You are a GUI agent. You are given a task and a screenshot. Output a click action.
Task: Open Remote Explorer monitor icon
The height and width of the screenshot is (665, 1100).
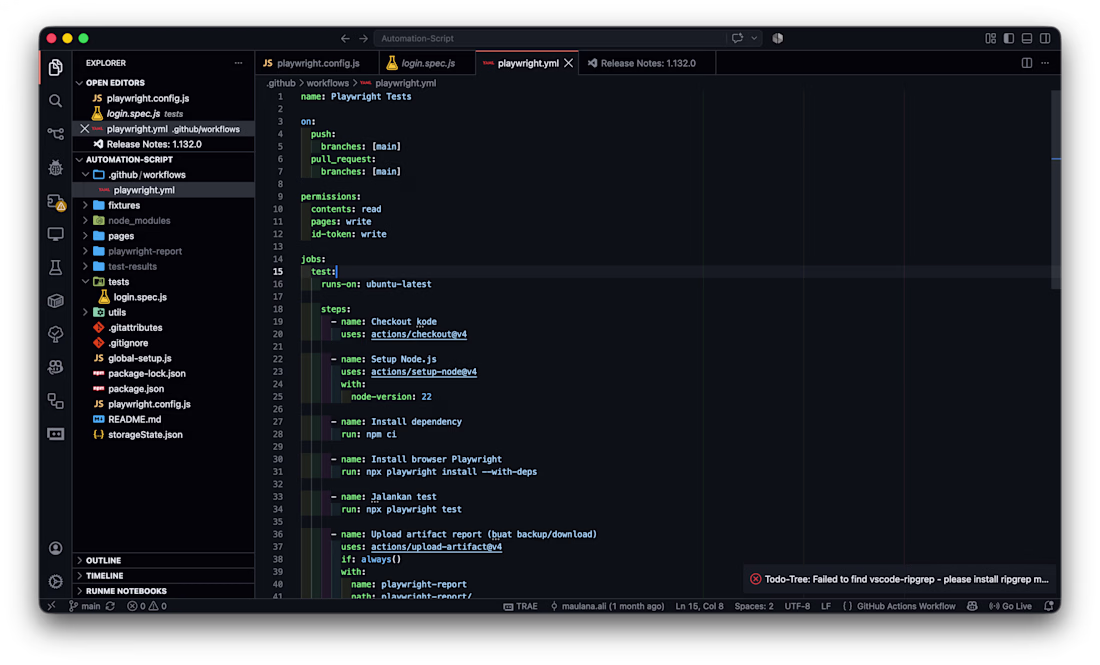click(x=55, y=234)
